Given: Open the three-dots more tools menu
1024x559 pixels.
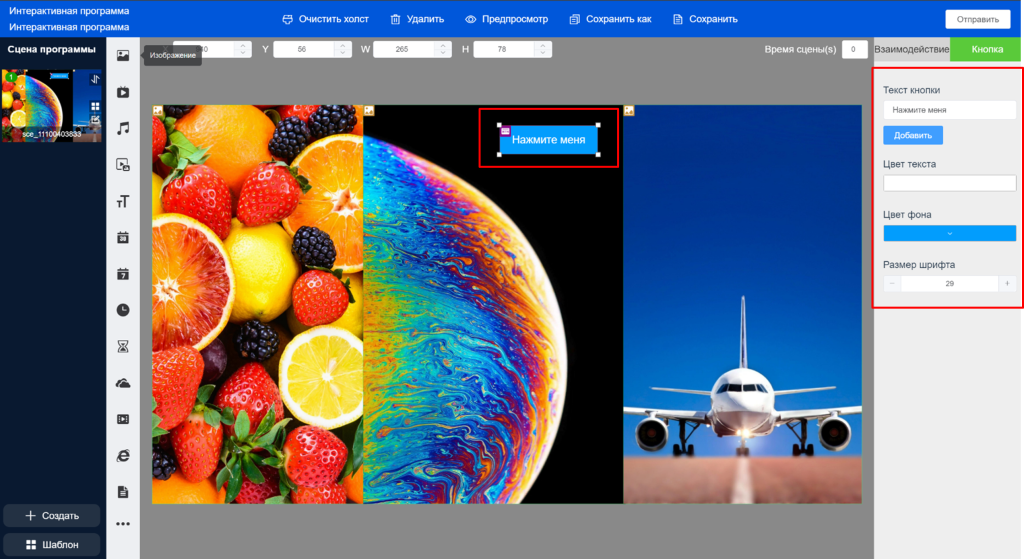Looking at the screenshot, I should [123, 523].
